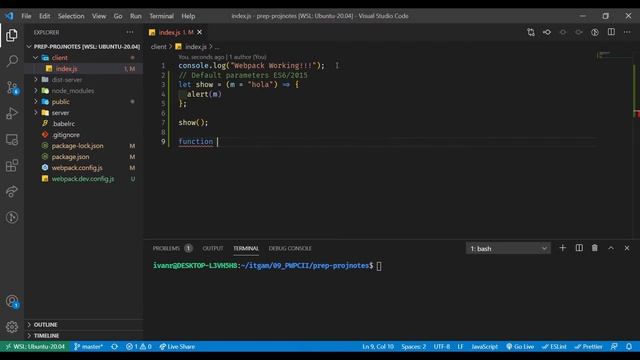Open the Explorer view in activity bar
The width and height of the screenshot is (640, 360).
(12, 36)
